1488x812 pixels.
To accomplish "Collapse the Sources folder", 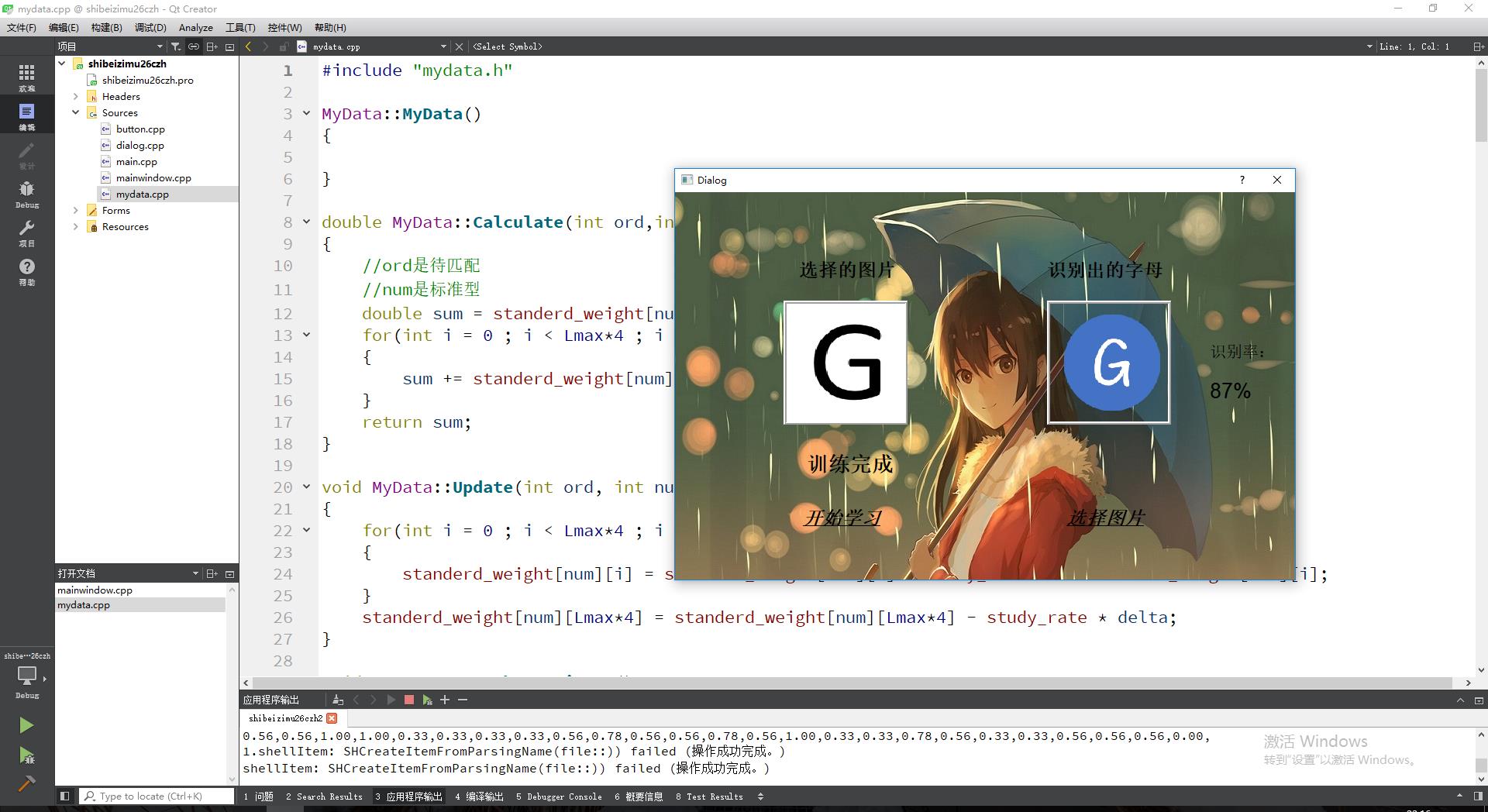I will (x=76, y=112).
